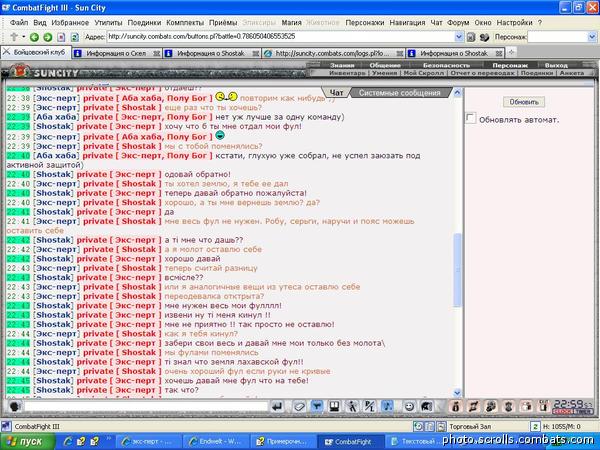This screenshot has height=450, width=600.
Task: Open the dropdown arrow next to up arrow
Action: pos(23,37)
